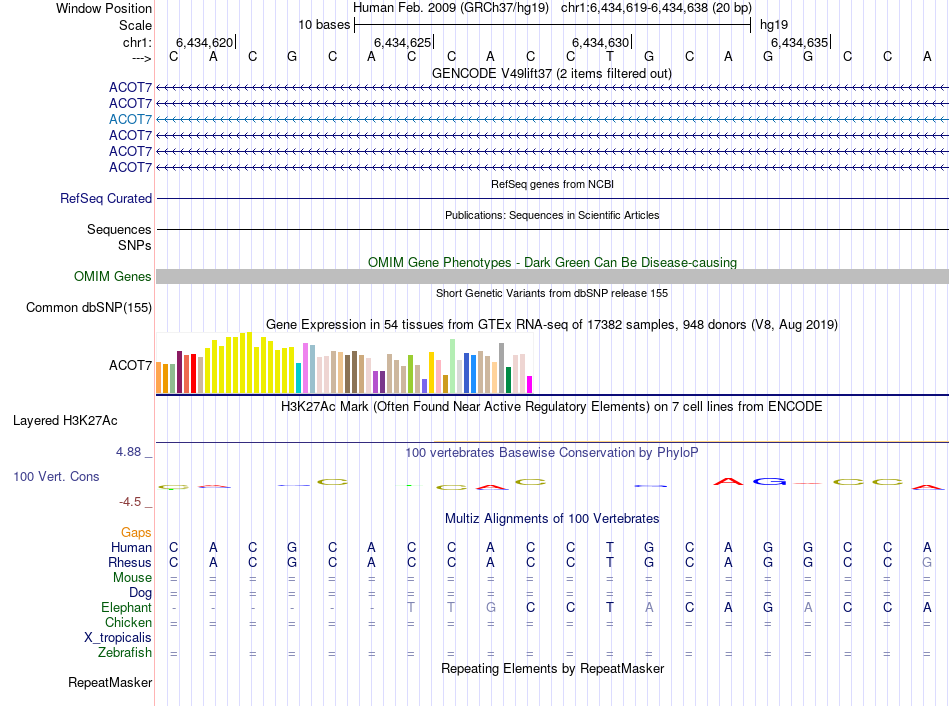Viewport: 950px width, 706px height.
Task: Click the Rhesus species row label
Action: [129, 563]
